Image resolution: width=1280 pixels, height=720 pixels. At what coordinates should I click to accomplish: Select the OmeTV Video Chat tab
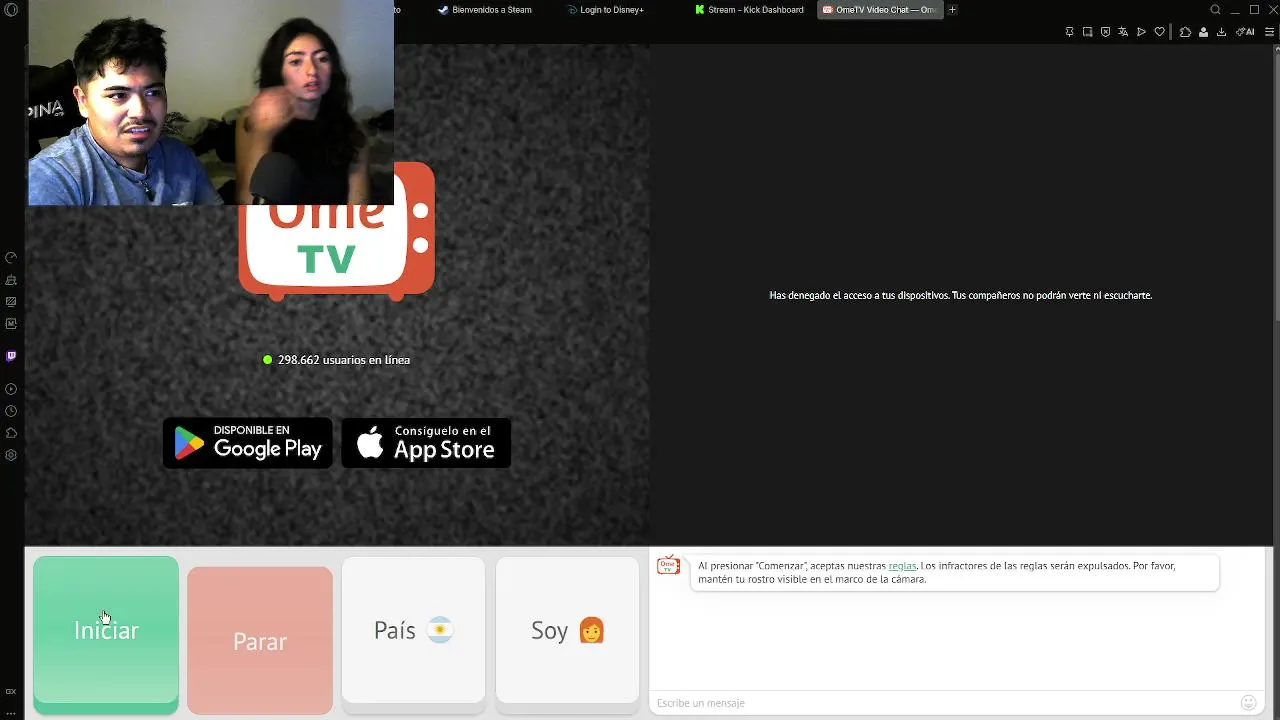(880, 10)
